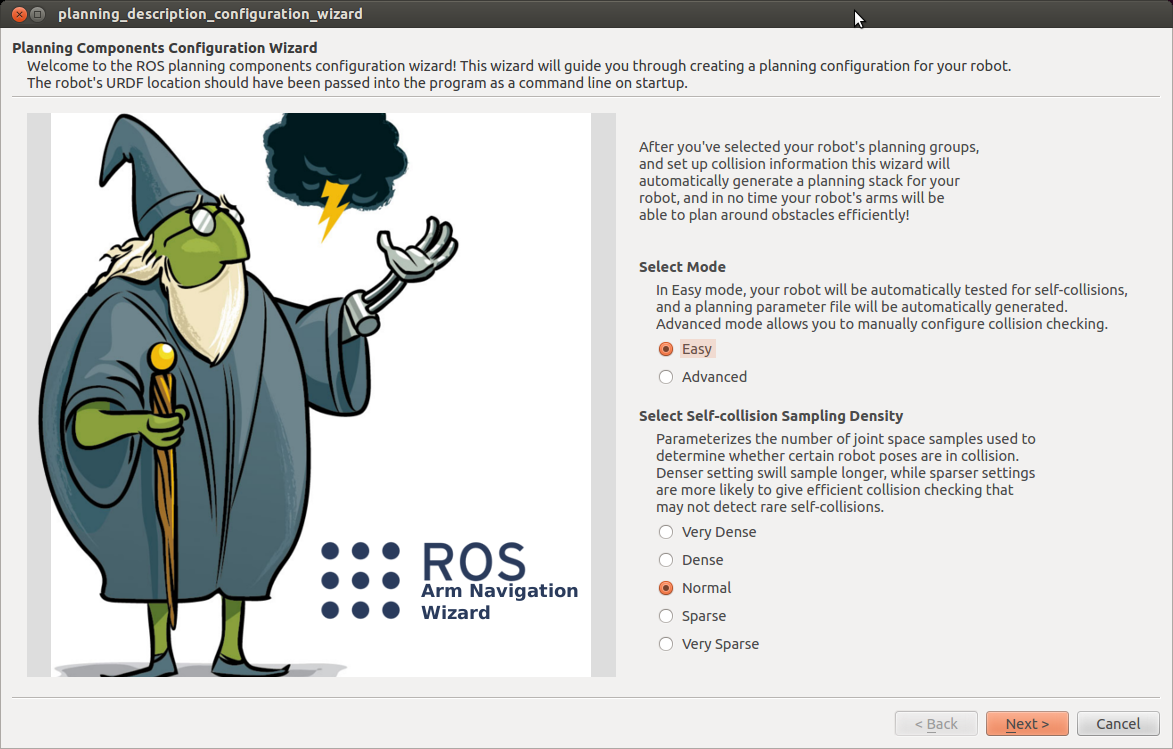The height and width of the screenshot is (749, 1173).
Task: Select Normal sampling density
Action: pos(666,588)
